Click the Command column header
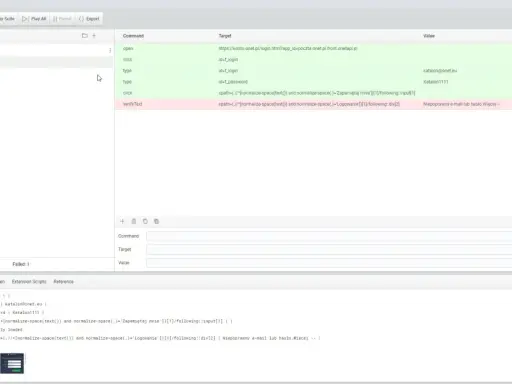This screenshot has height=384, width=512. tap(133, 36)
